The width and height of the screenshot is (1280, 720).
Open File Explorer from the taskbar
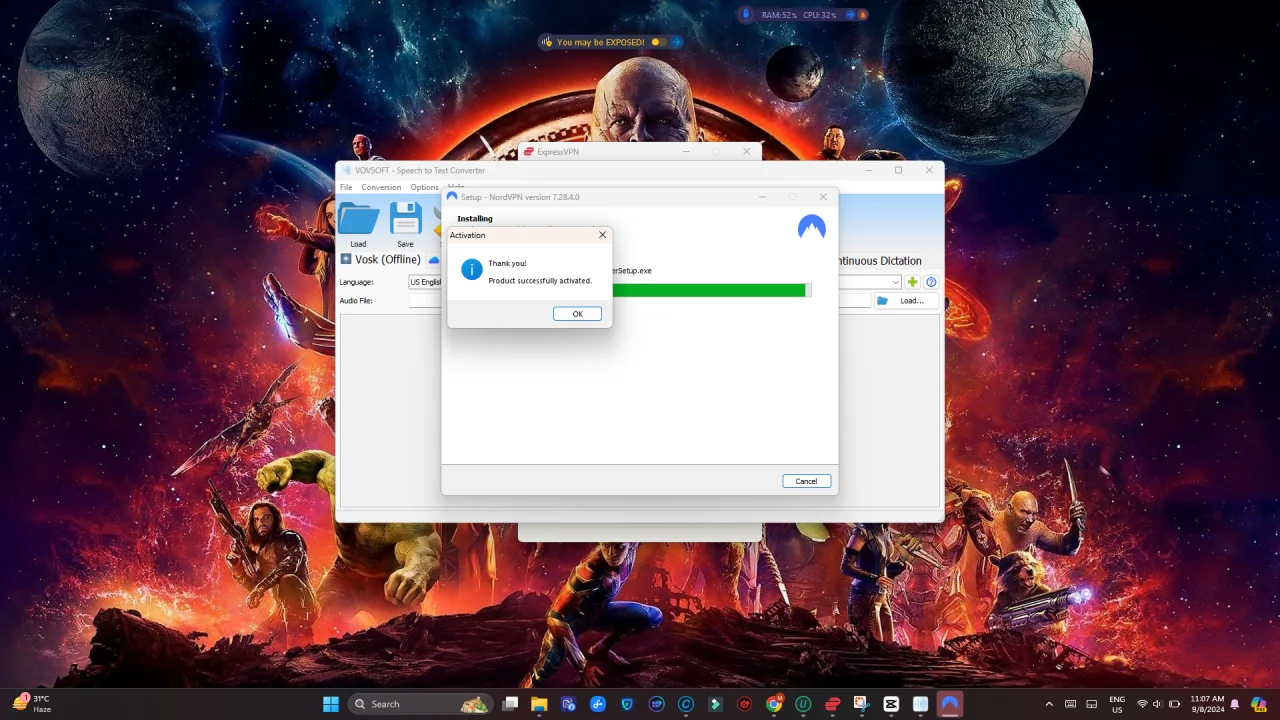pos(539,704)
